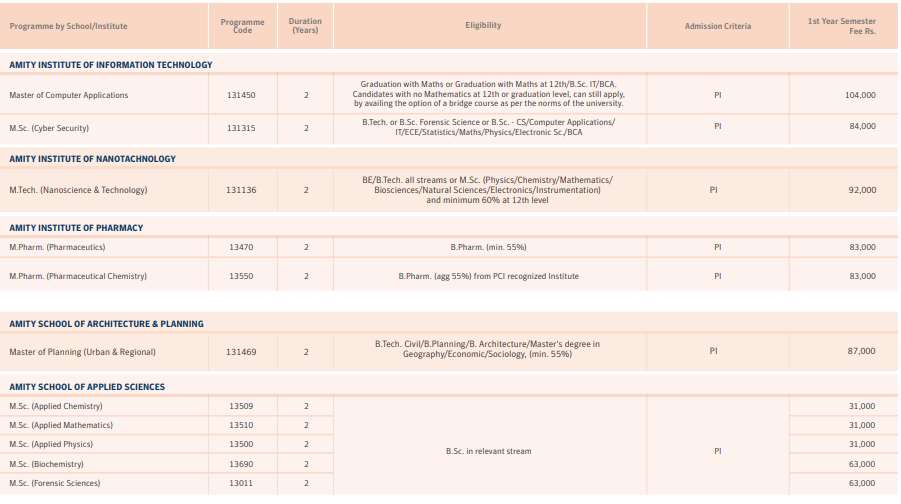Image resolution: width=901 pixels, height=504 pixels.
Task: Select the duration value for M.Sc. (Biochemistry)
Action: pyautogui.click(x=306, y=464)
